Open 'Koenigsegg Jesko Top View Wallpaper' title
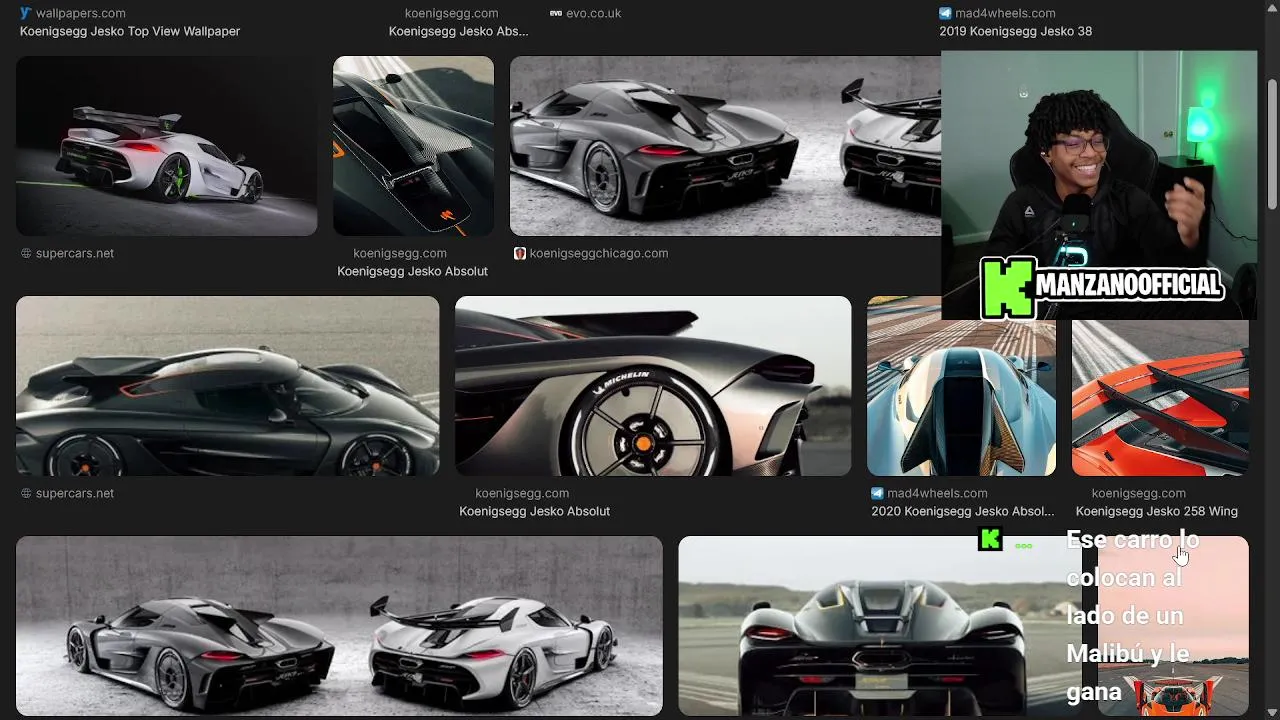 (130, 31)
